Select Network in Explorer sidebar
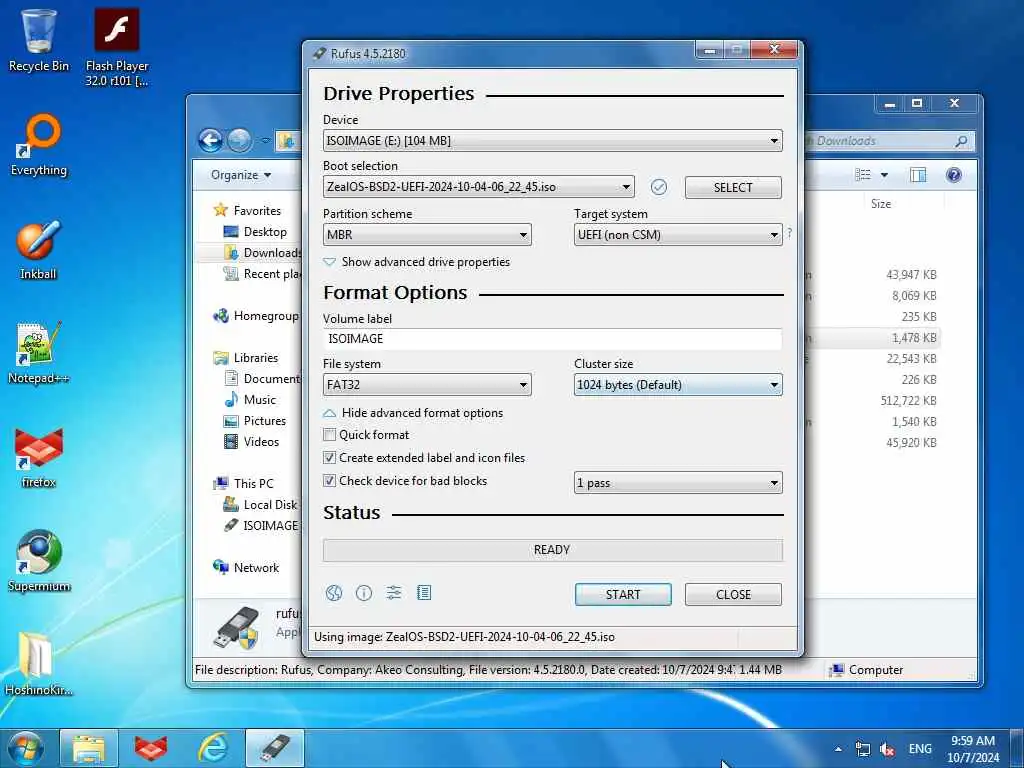This screenshot has width=1024, height=768. [x=246, y=568]
